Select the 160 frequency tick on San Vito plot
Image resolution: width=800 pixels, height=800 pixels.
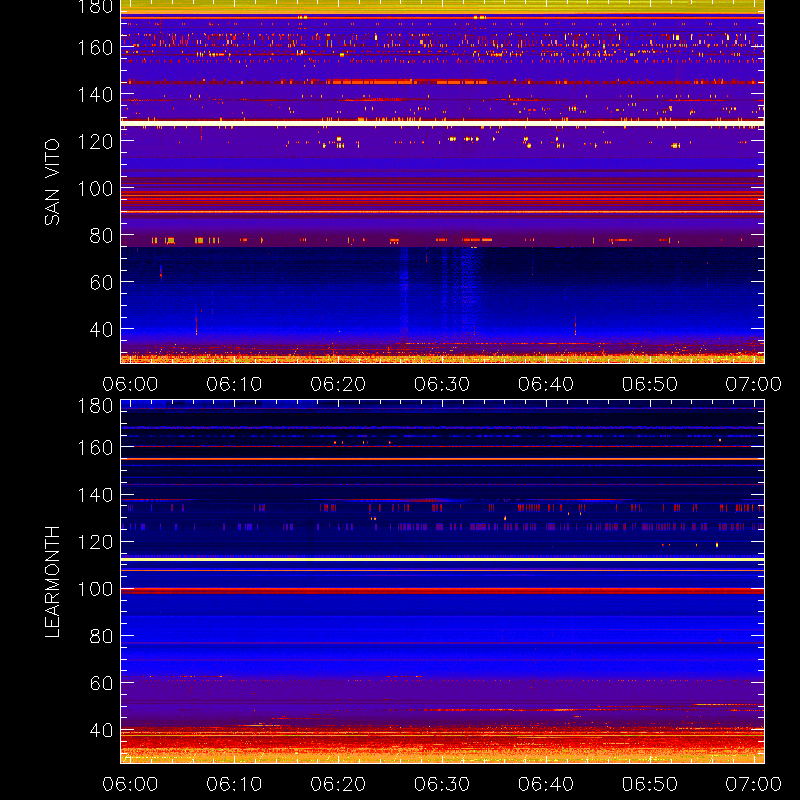(x=95, y=48)
